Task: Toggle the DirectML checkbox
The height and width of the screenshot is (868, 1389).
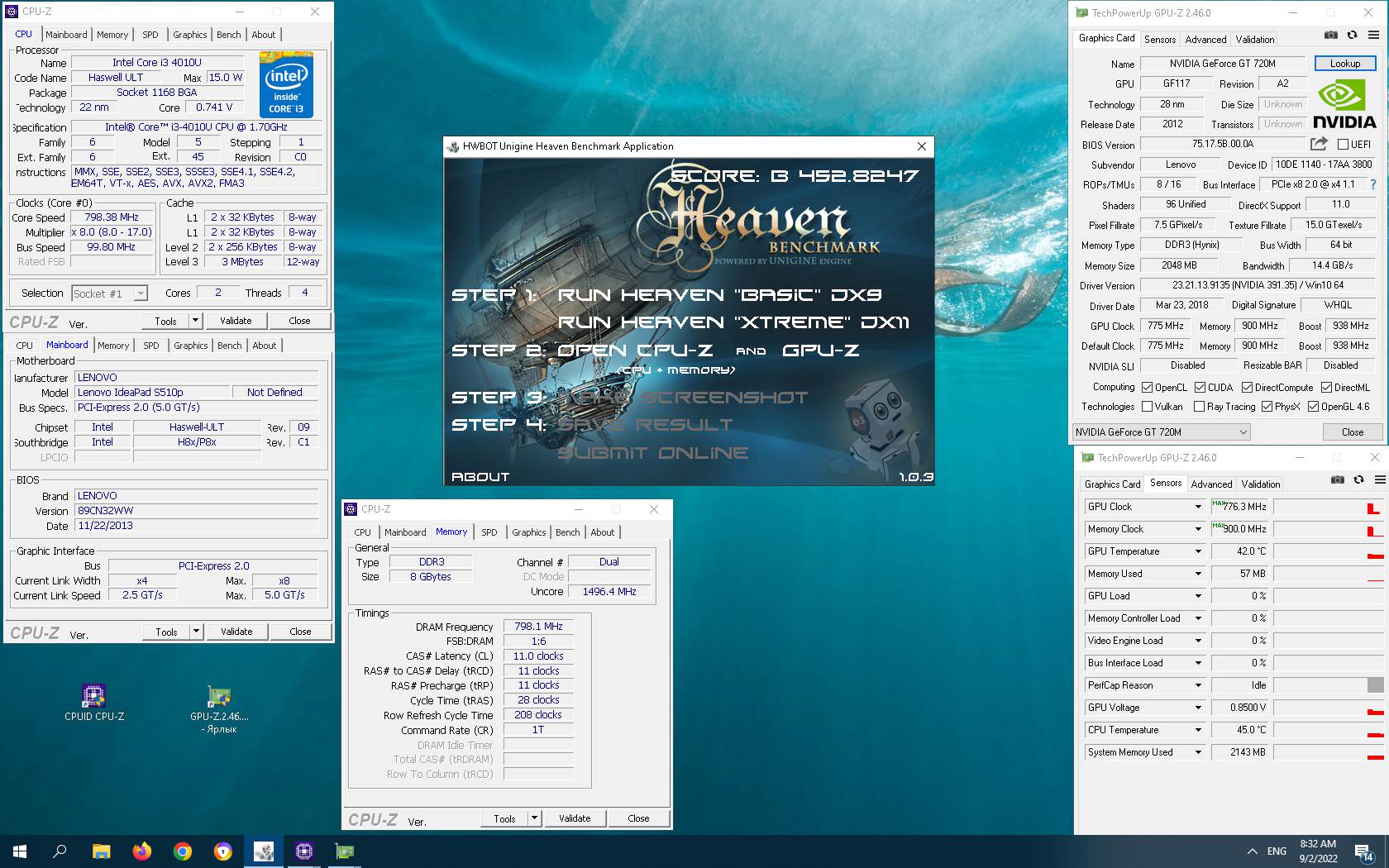Action: (1326, 387)
